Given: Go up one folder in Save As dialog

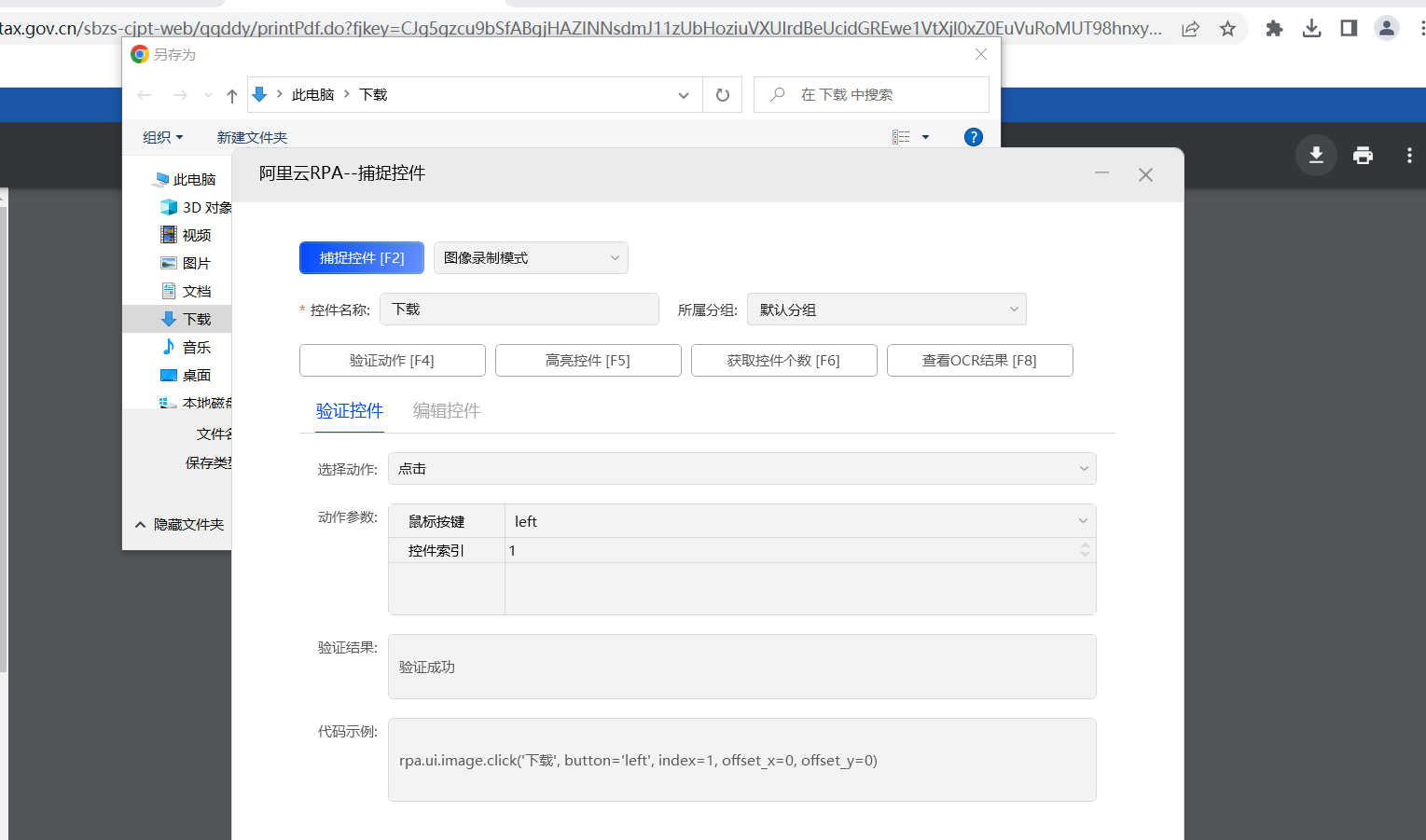Looking at the screenshot, I should (x=232, y=95).
